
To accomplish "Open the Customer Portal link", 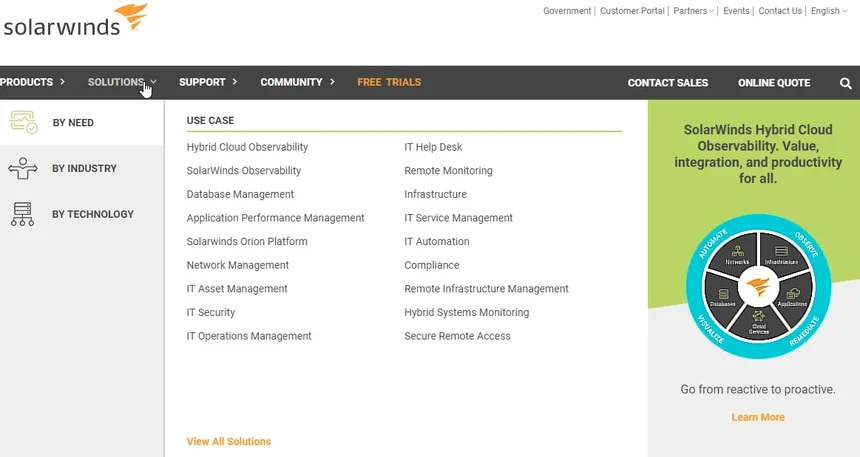I will (632, 11).
